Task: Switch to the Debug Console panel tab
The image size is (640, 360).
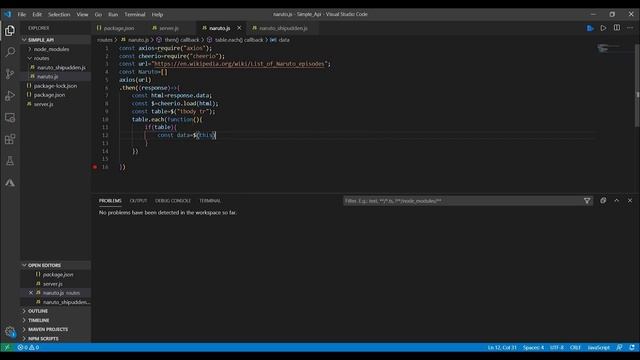Action: (173, 201)
